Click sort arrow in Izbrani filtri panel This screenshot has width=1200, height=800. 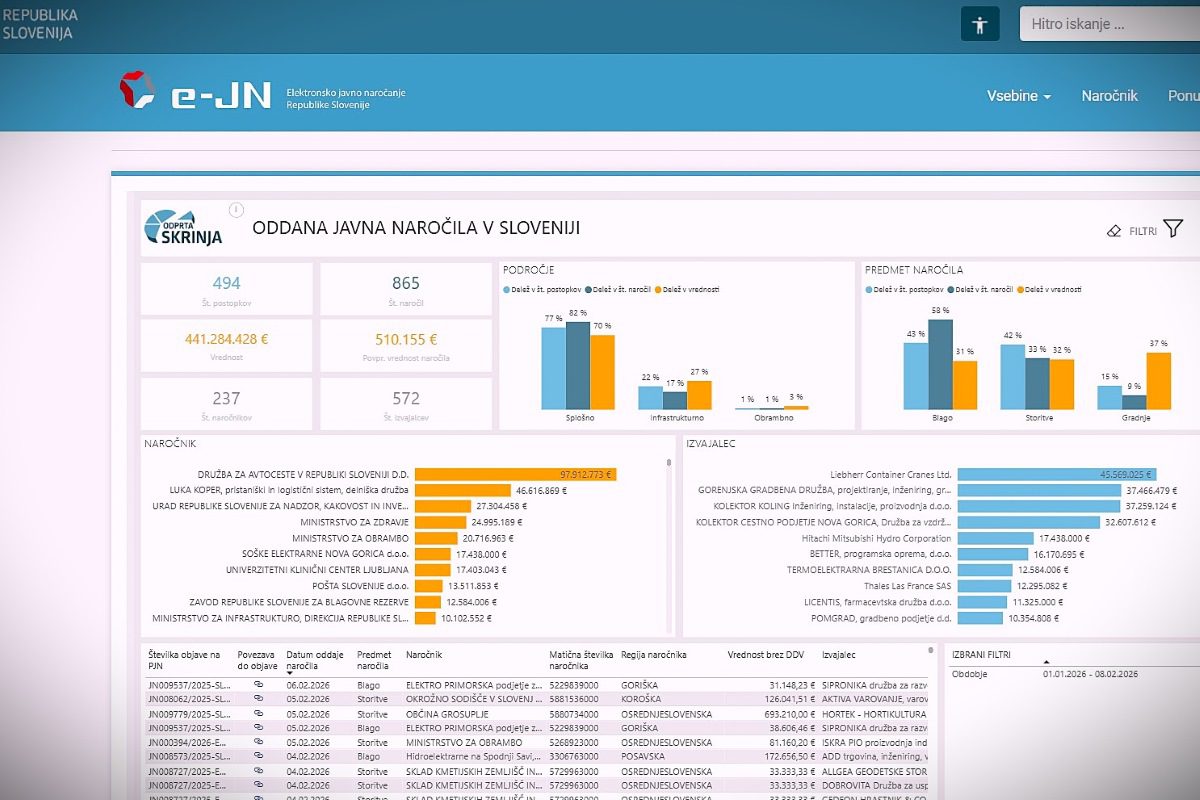1047,662
